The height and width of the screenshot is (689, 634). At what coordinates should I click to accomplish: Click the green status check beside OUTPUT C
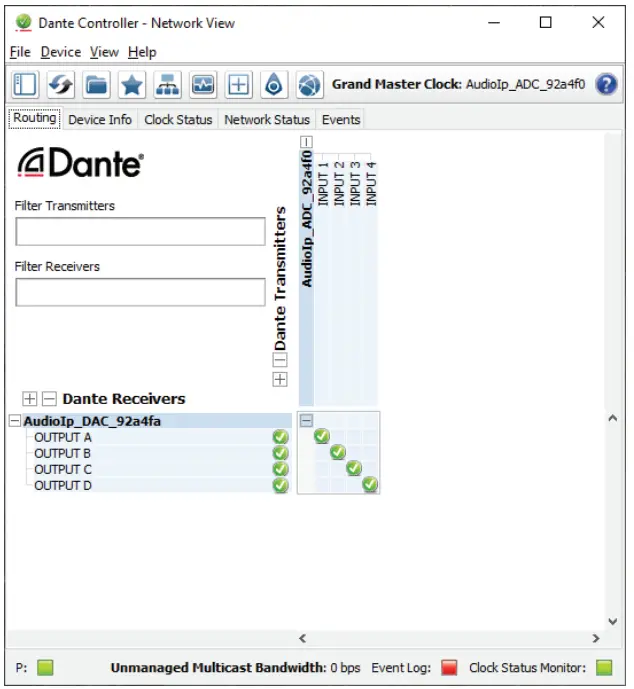(x=280, y=469)
